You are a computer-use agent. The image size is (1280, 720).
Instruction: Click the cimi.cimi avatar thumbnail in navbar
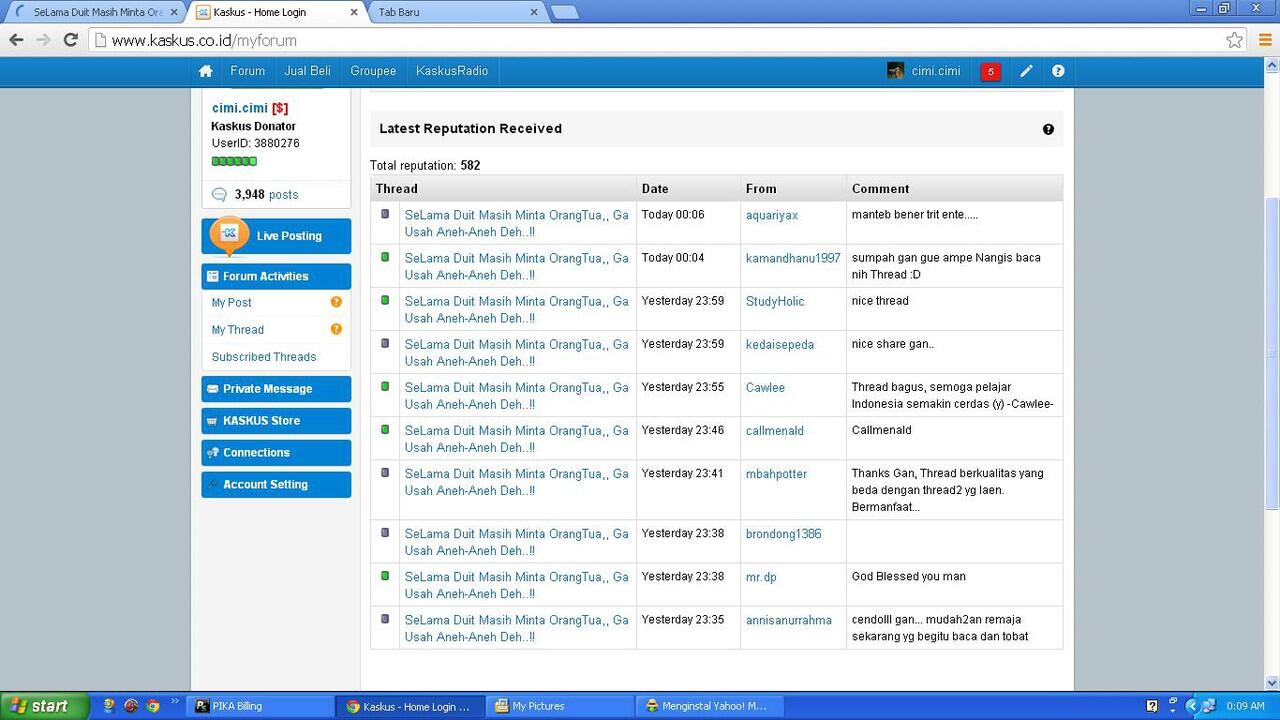(x=895, y=71)
